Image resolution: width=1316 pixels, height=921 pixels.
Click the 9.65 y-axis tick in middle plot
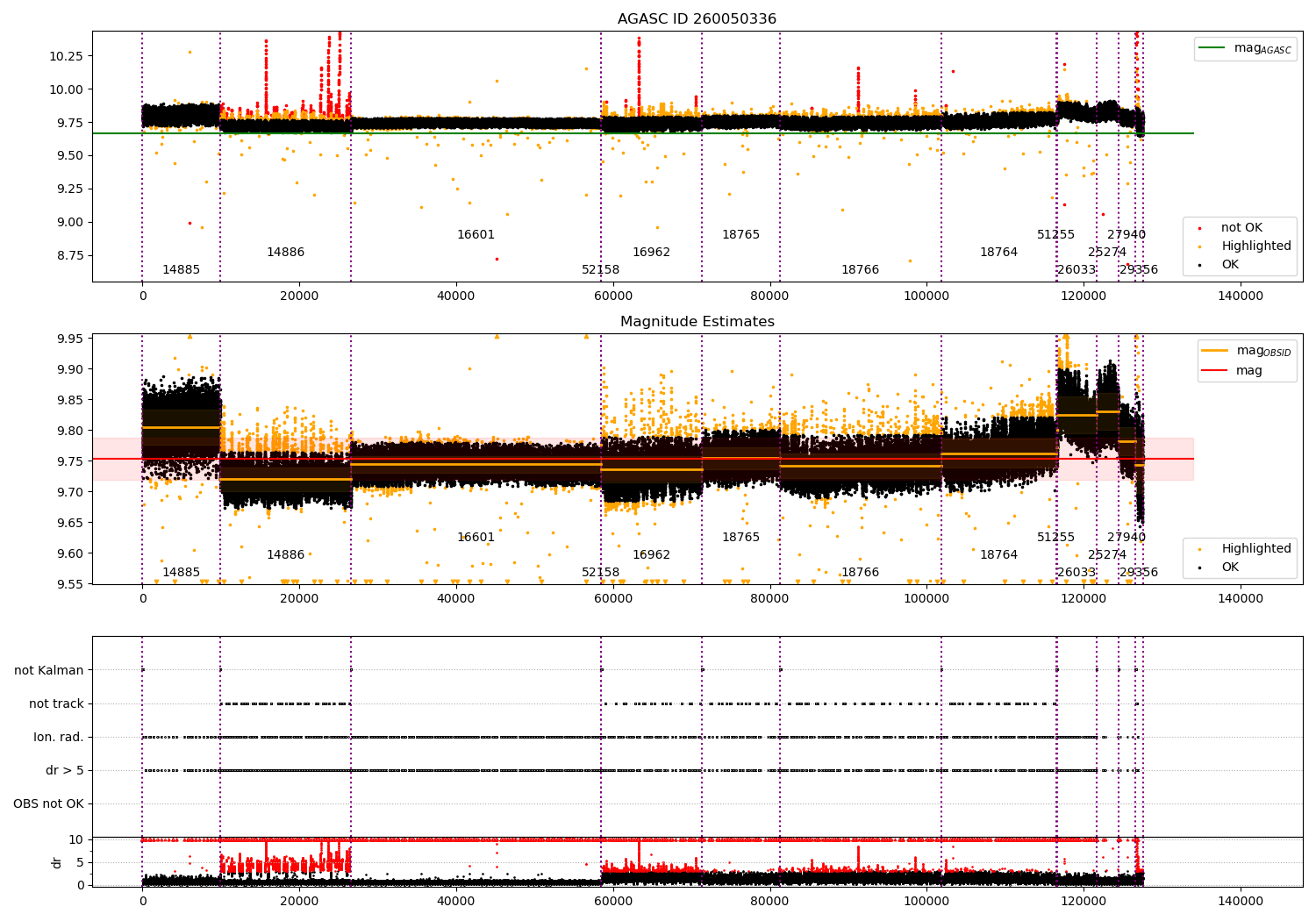tap(69, 523)
